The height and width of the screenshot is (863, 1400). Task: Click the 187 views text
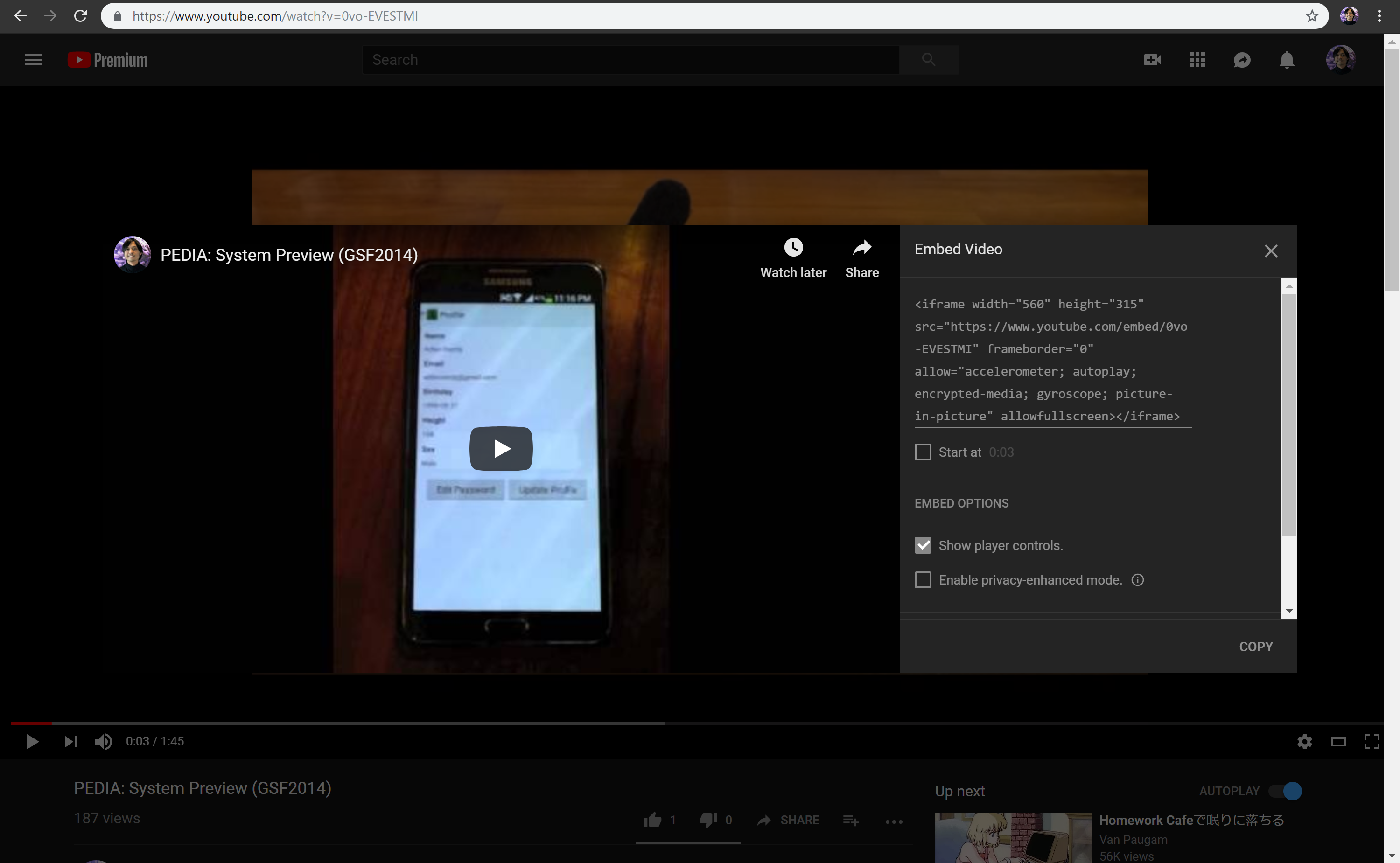tap(107, 819)
